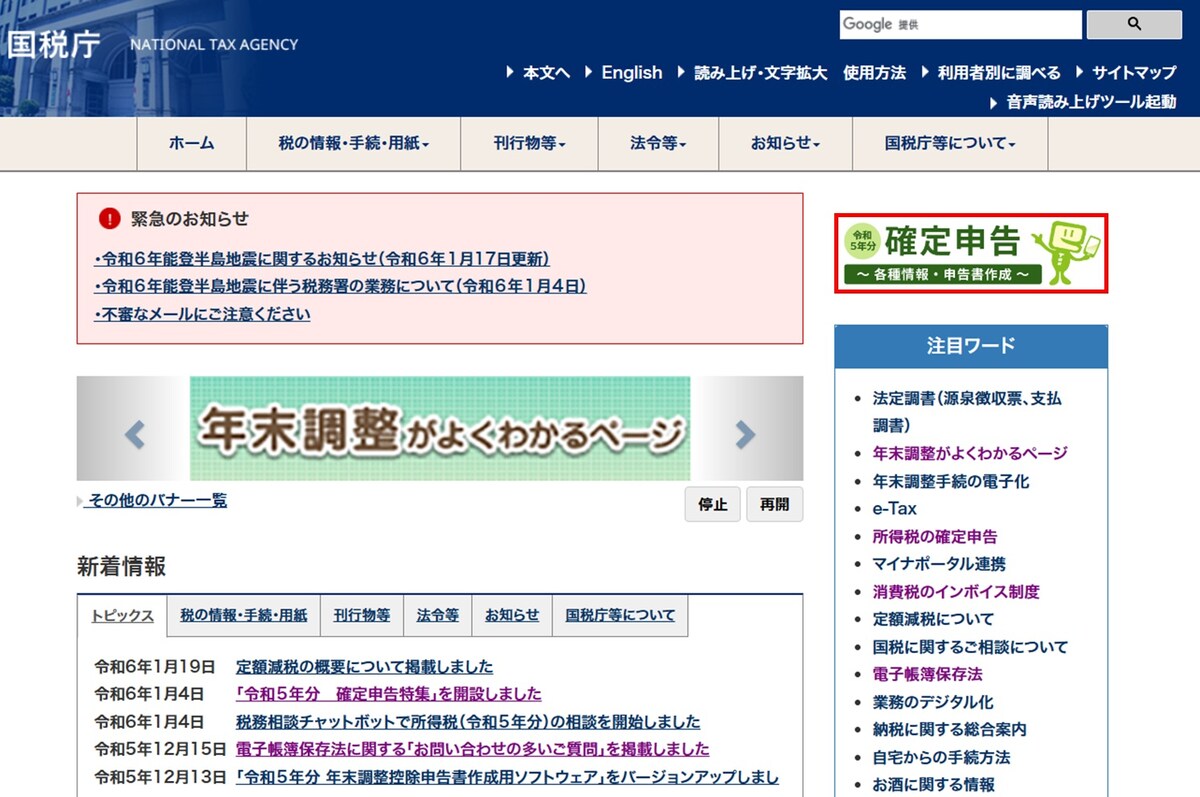
Task: Launch 音声読み上げツール起動
Action: 1092,102
